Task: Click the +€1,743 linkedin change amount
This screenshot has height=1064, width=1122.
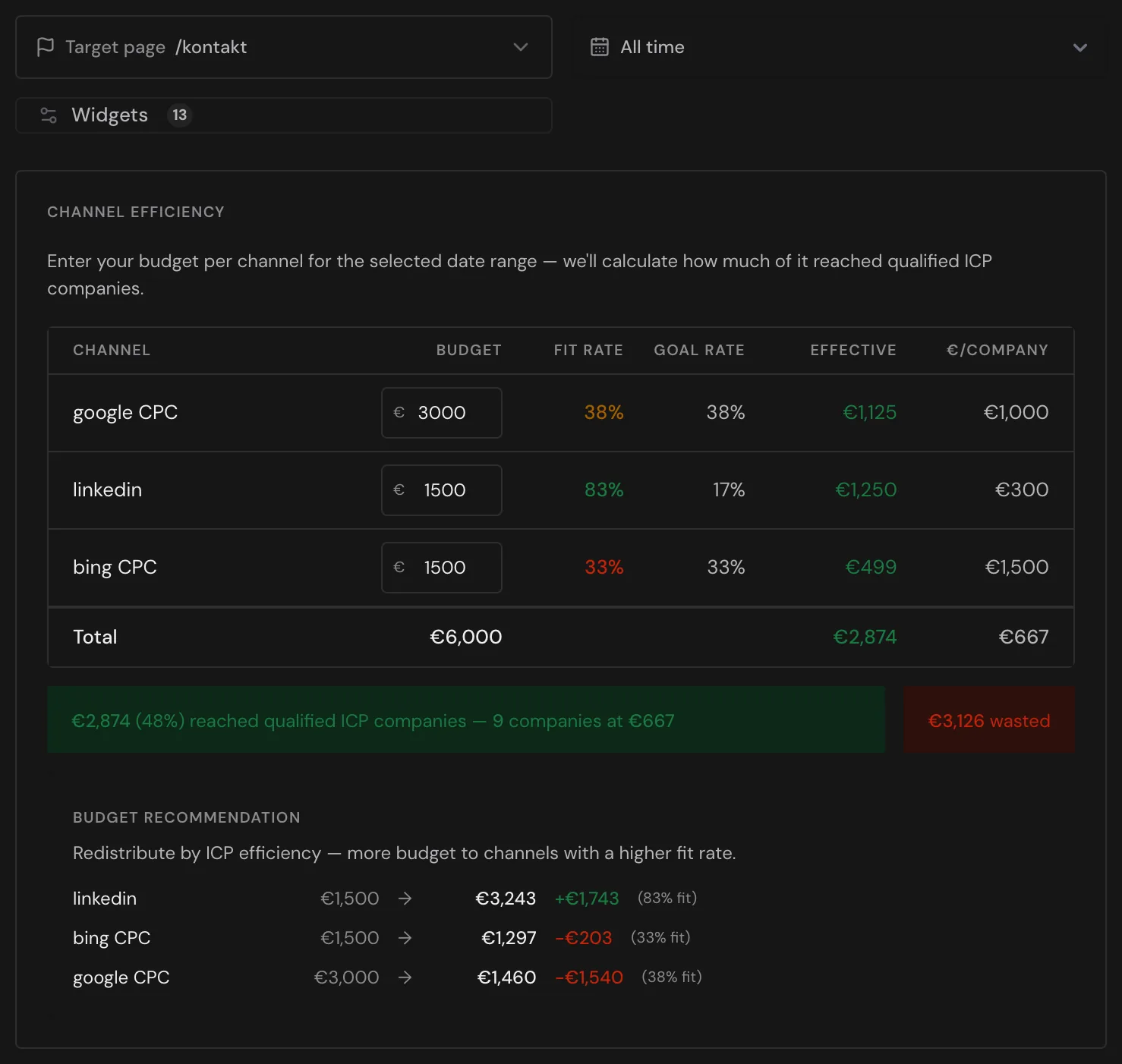Action: [x=587, y=899]
